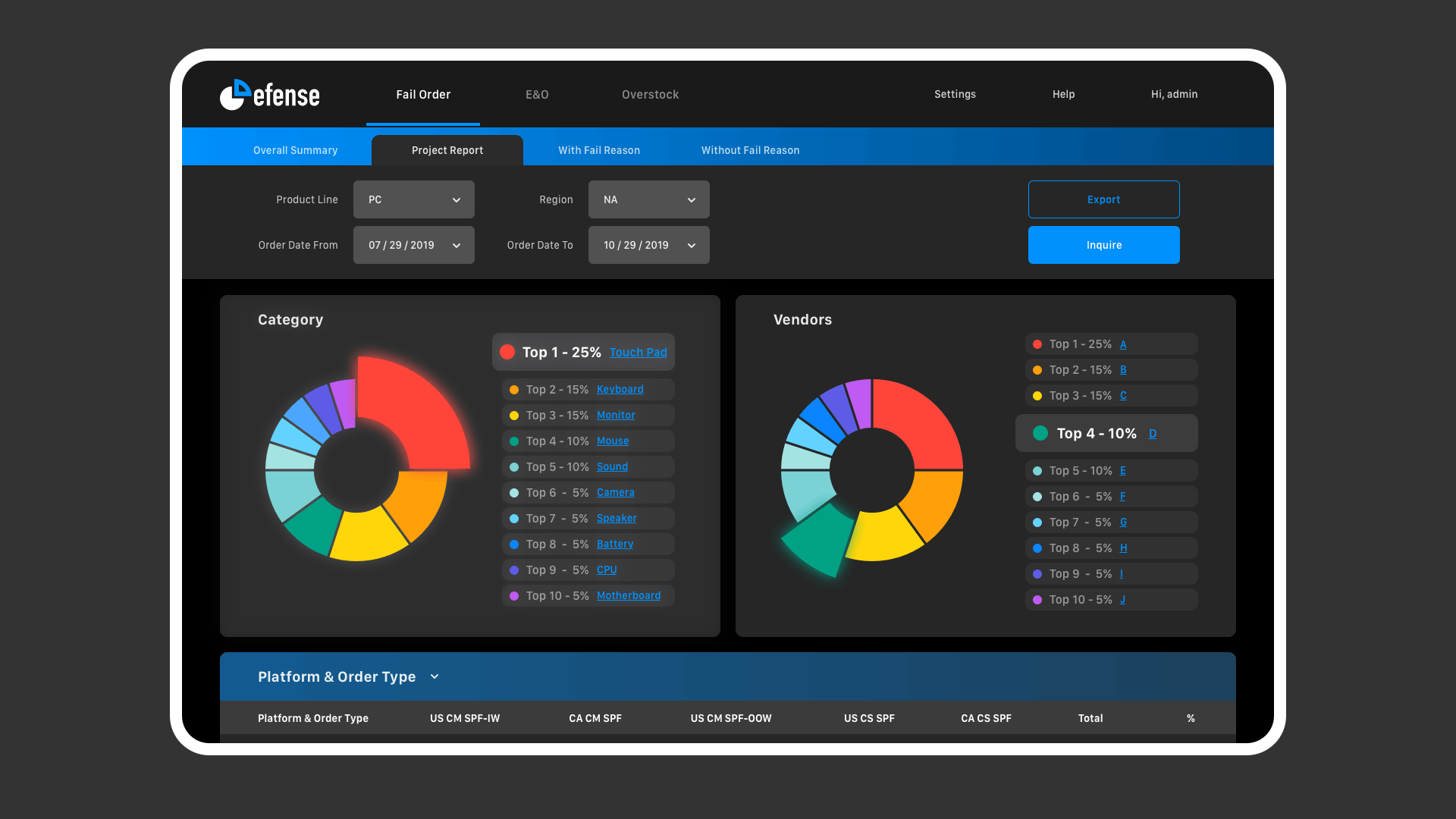Open Settings in the top bar
This screenshot has width=1456, height=819.
click(x=955, y=94)
